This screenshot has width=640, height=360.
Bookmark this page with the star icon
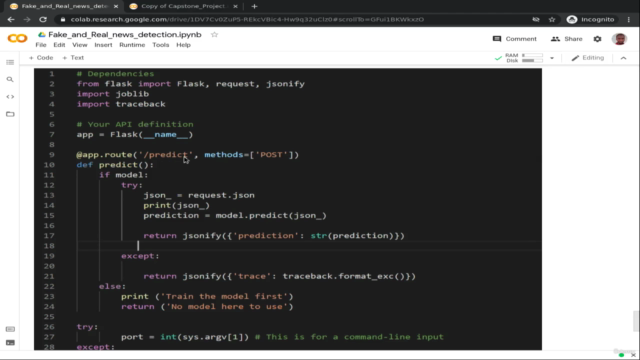tap(552, 19)
